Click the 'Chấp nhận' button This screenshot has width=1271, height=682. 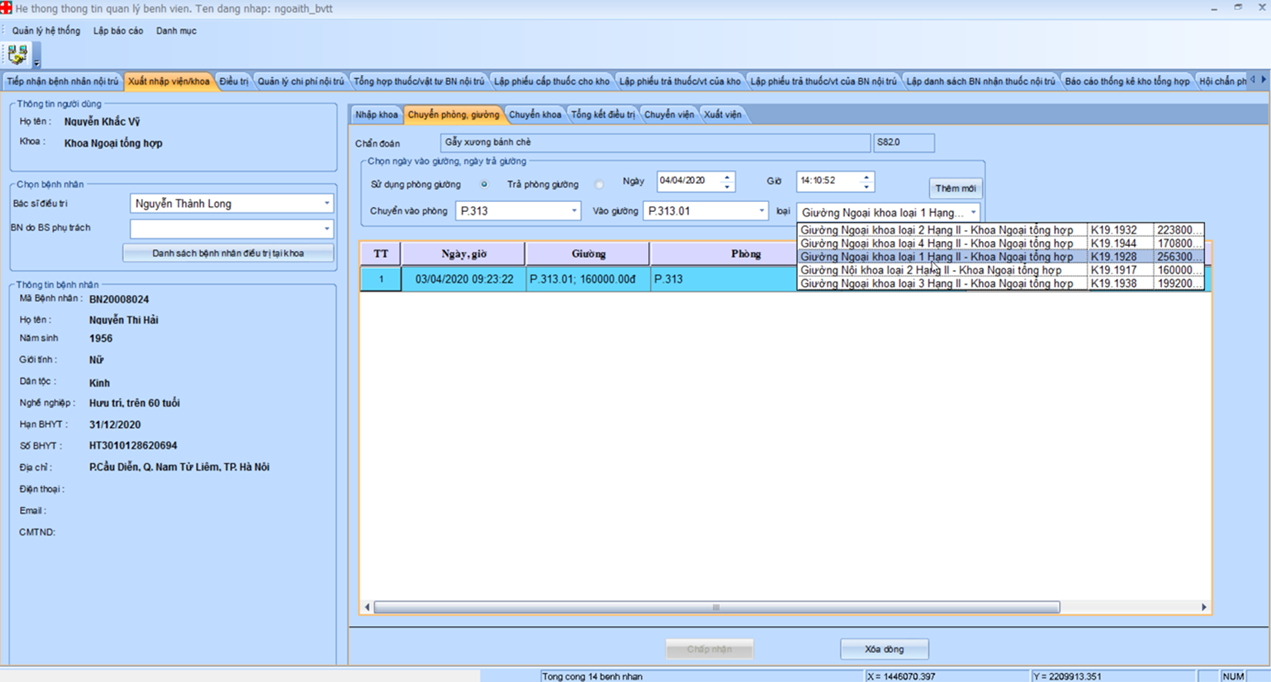pos(709,649)
